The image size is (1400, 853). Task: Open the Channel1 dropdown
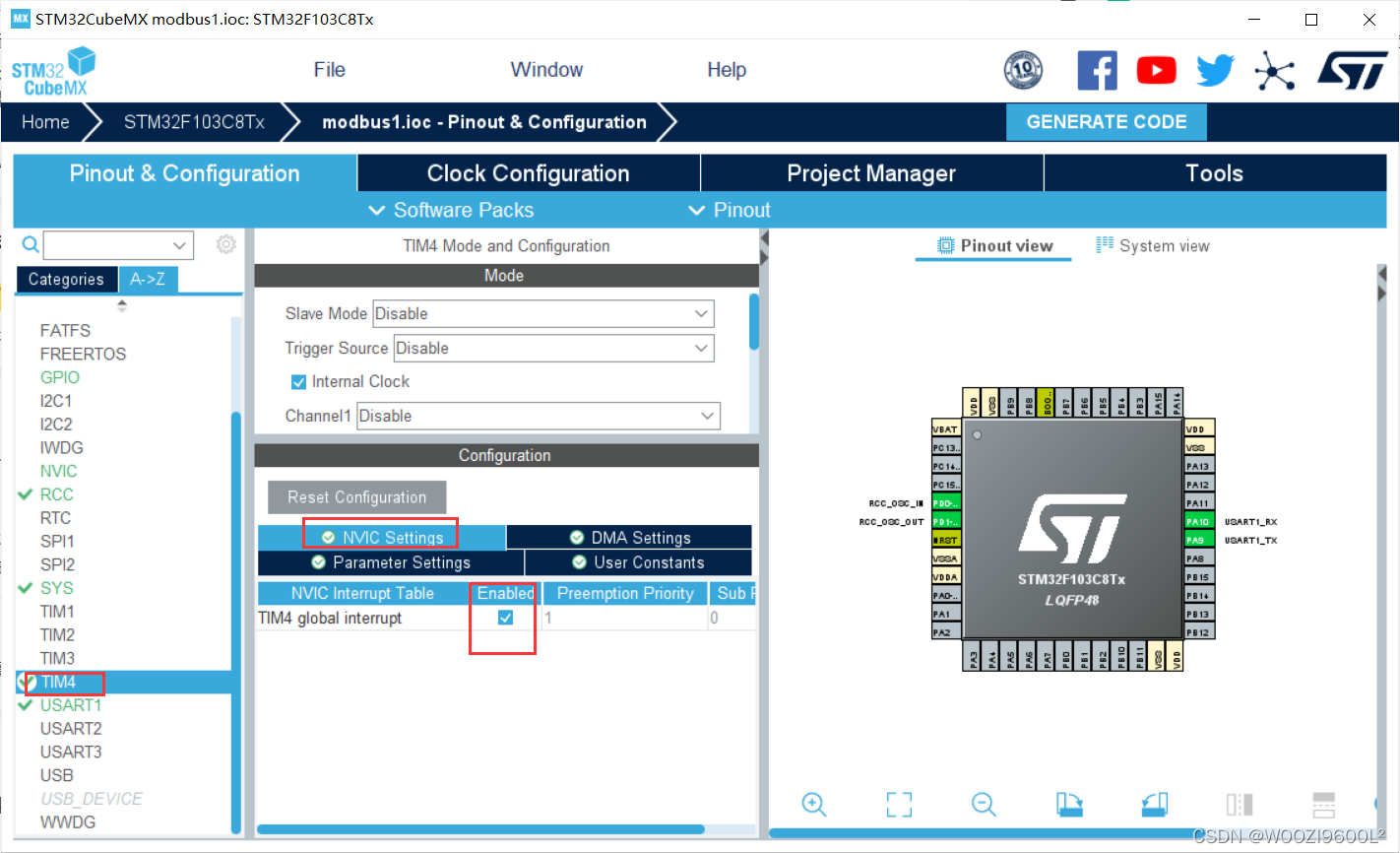538,416
